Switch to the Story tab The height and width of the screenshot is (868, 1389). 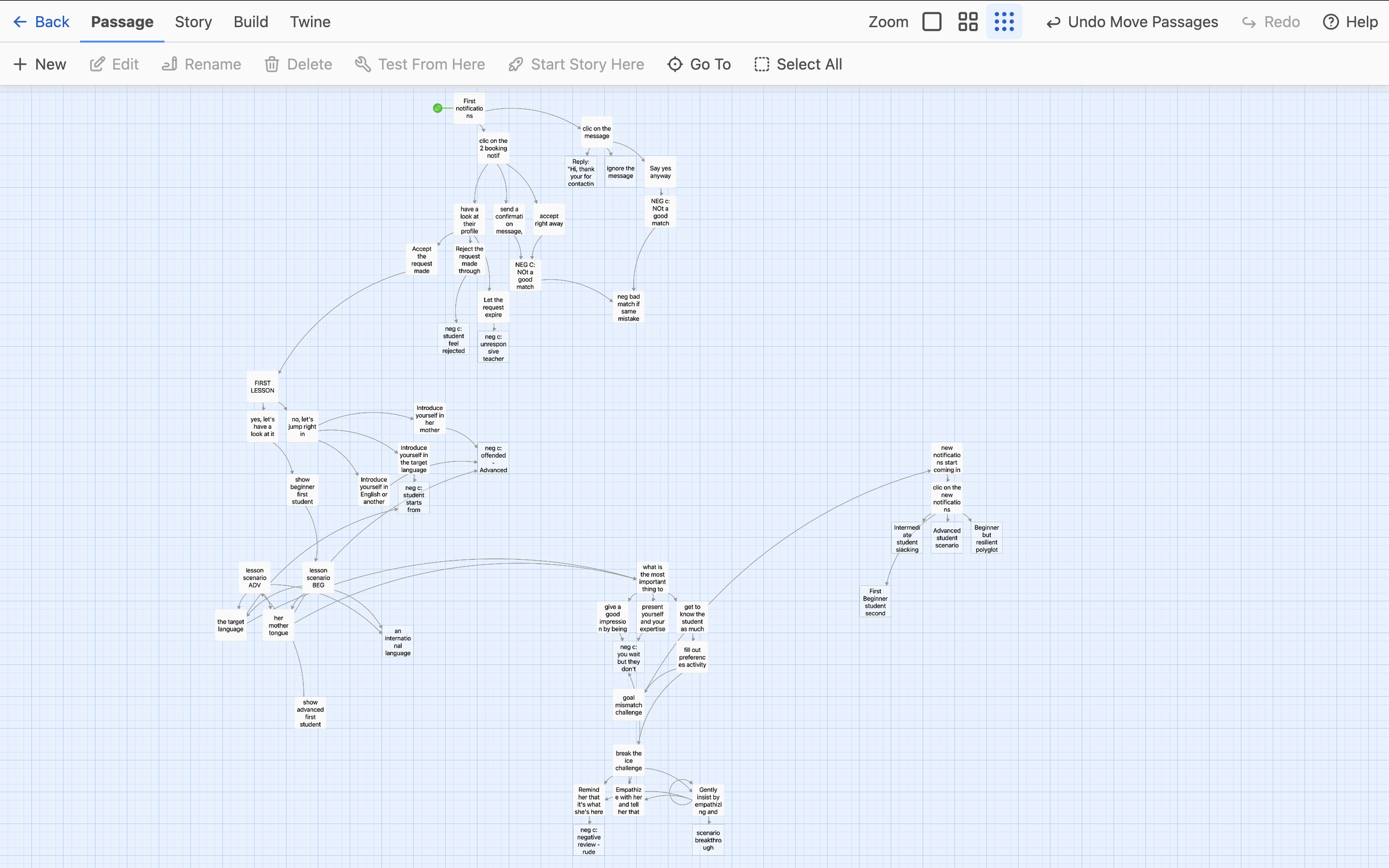[x=193, y=22]
